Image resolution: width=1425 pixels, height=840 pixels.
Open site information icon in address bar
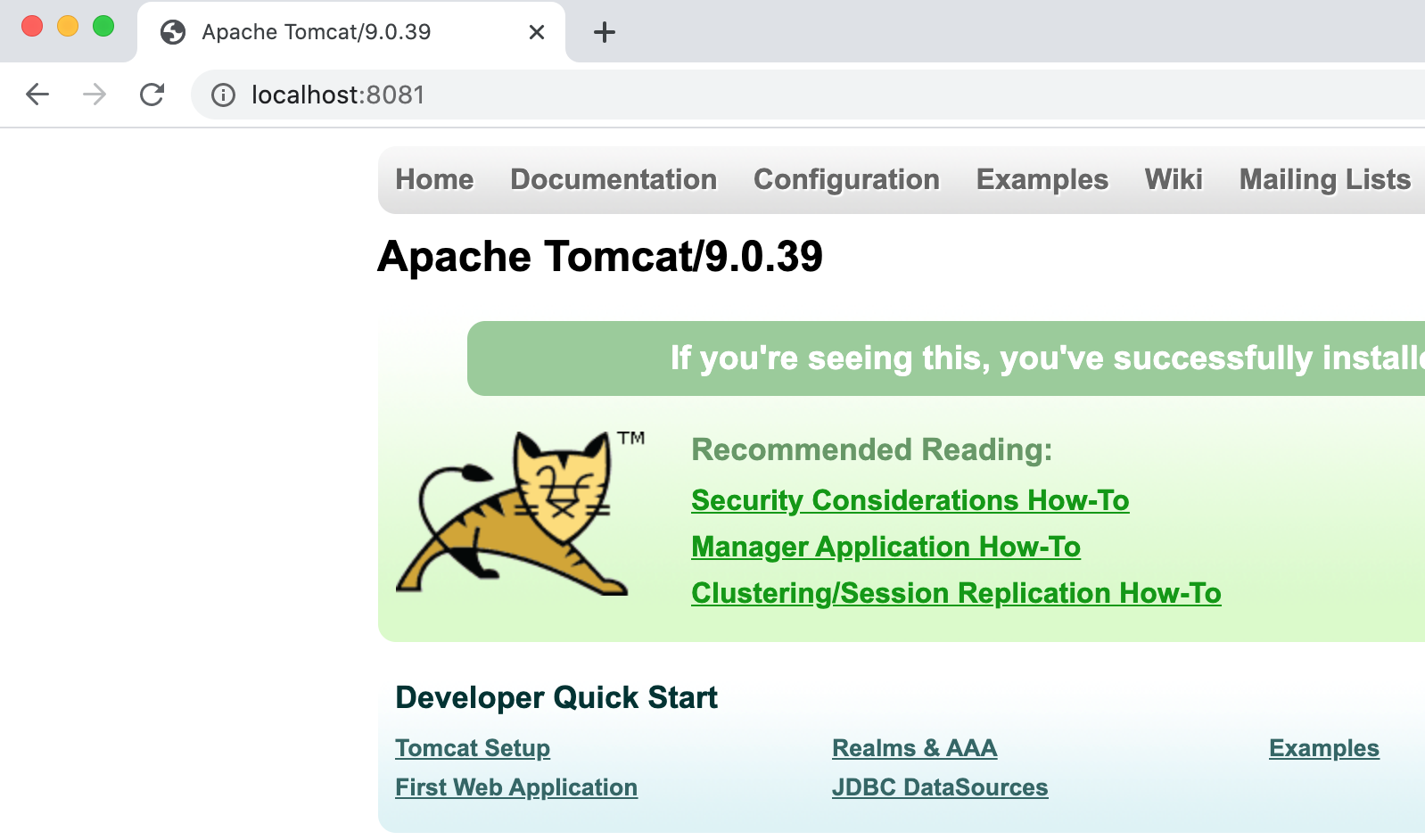coord(223,95)
